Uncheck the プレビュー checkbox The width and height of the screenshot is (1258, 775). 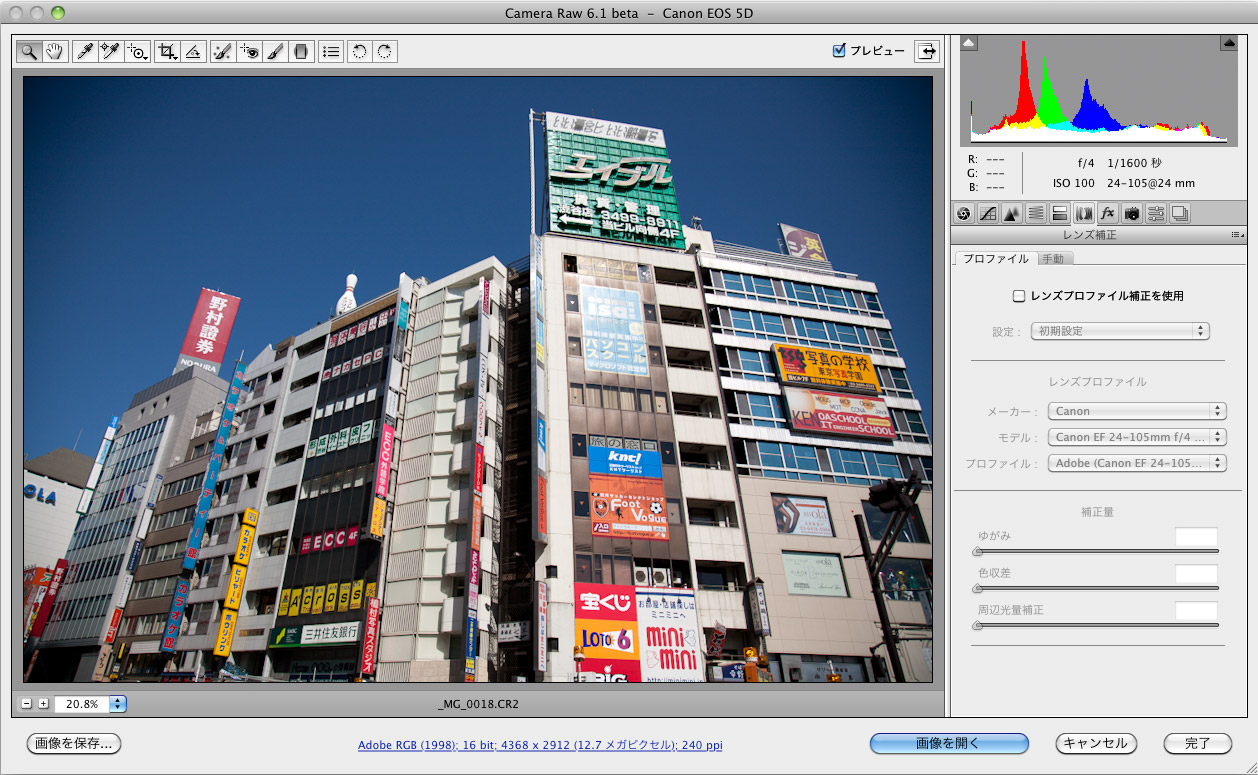[839, 51]
